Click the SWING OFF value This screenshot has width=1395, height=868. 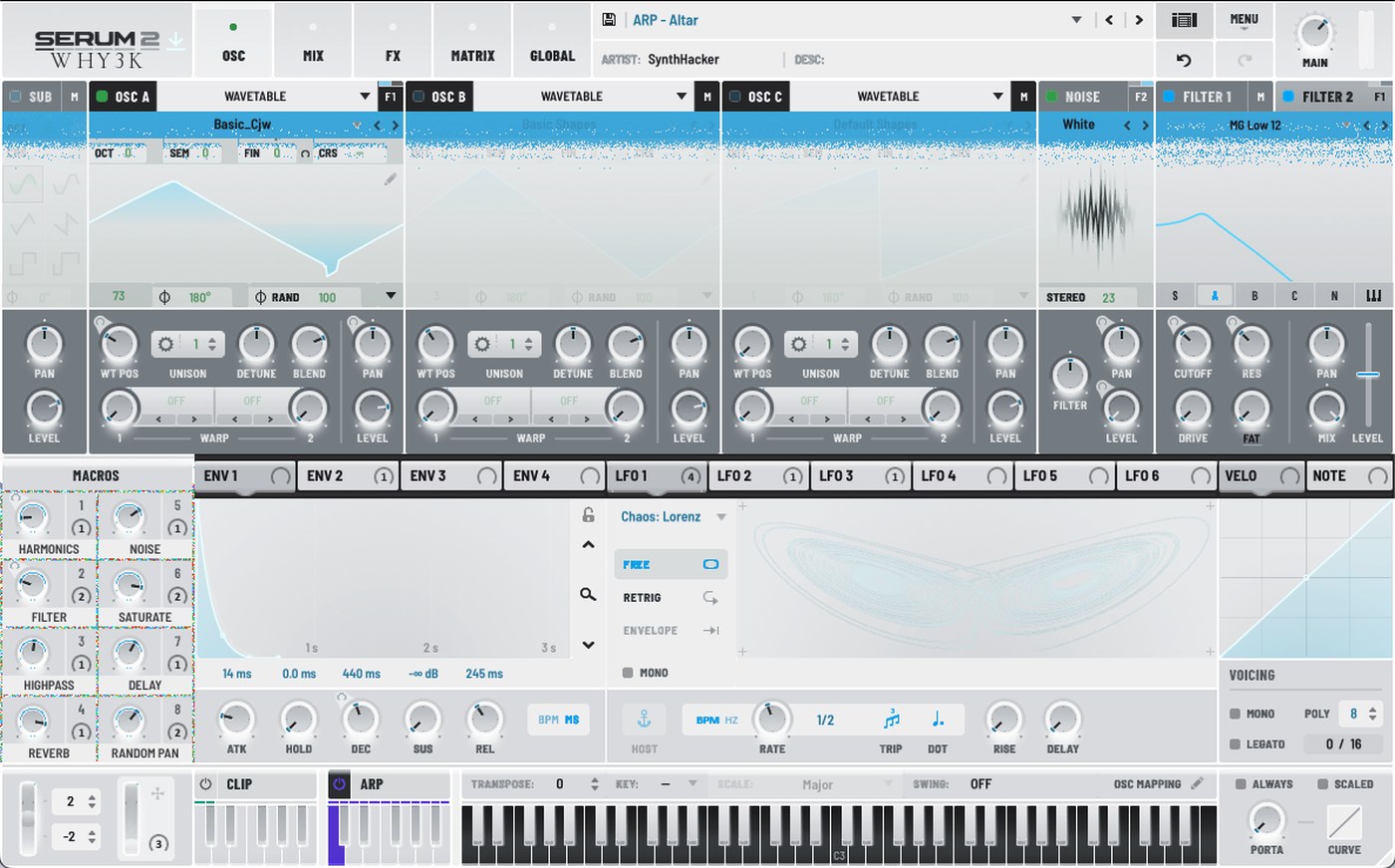tap(980, 784)
